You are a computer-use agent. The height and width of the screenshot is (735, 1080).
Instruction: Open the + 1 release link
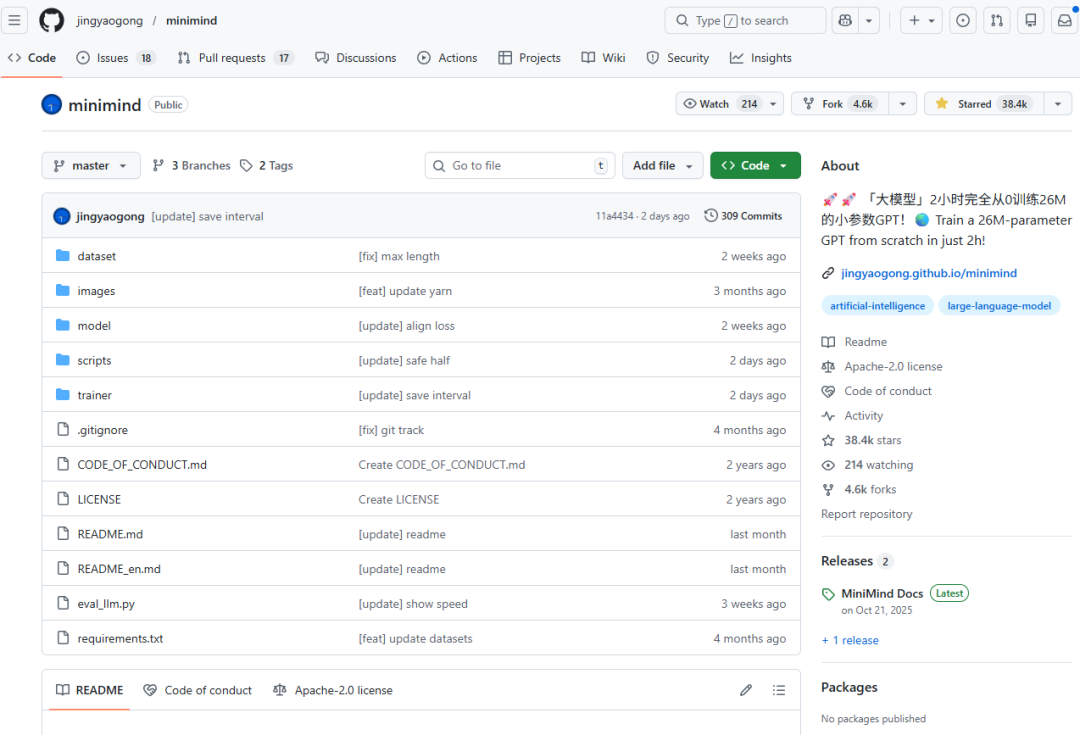click(850, 641)
